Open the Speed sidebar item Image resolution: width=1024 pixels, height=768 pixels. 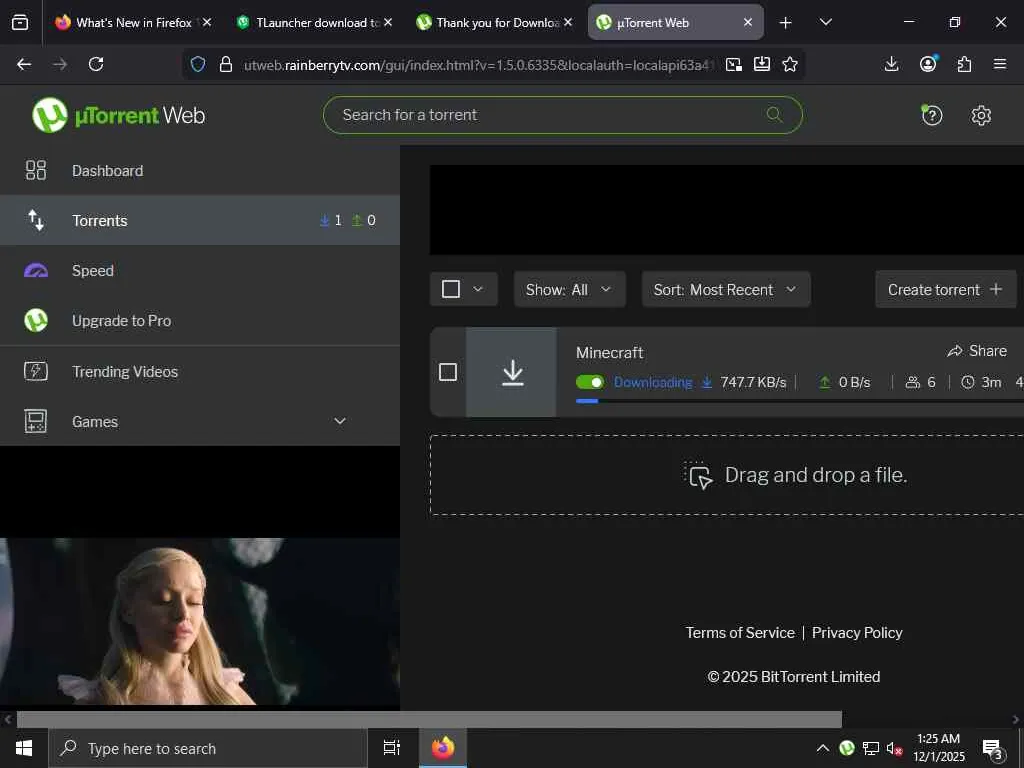coord(200,270)
